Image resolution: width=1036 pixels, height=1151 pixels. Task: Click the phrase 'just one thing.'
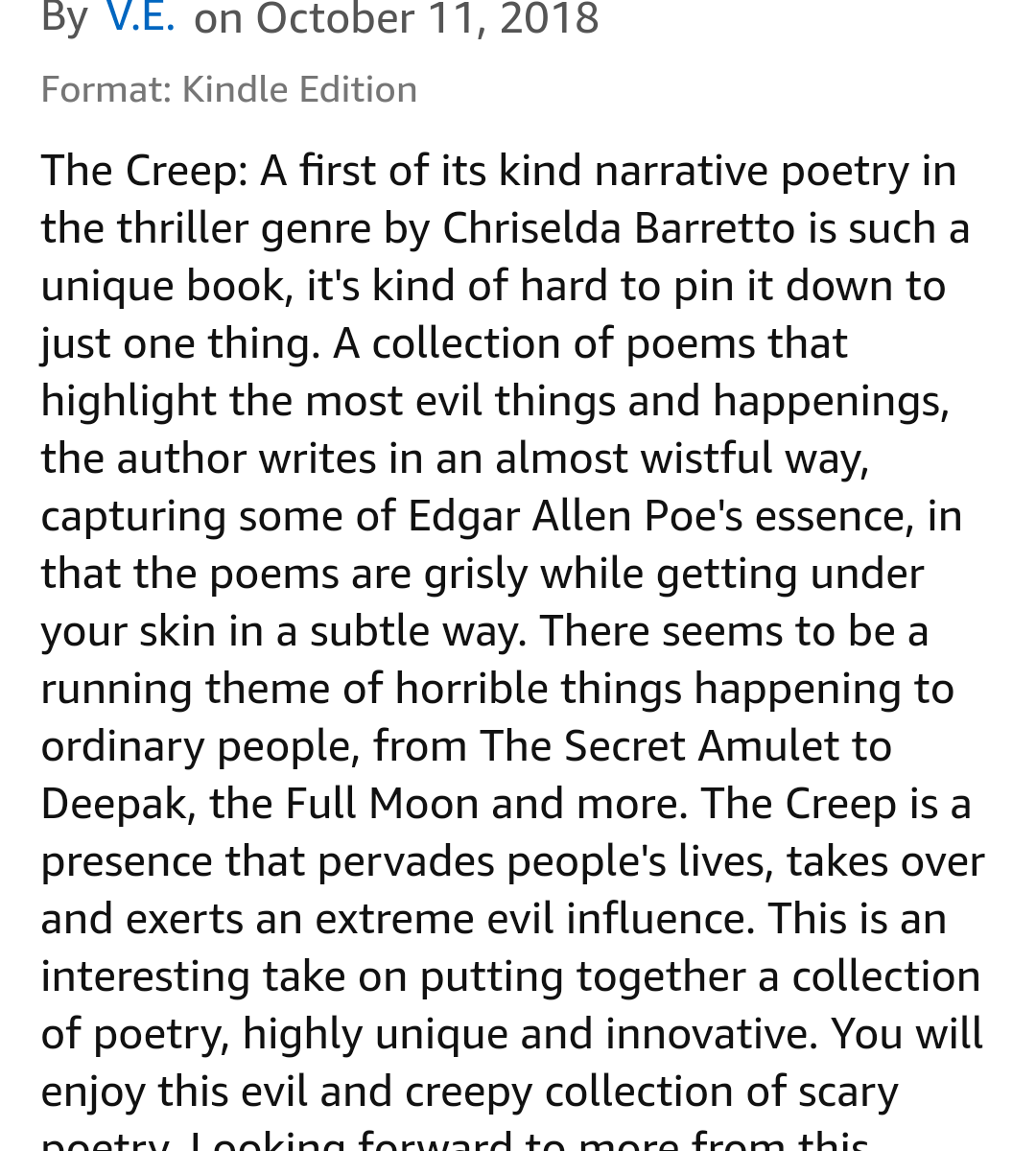180,343
